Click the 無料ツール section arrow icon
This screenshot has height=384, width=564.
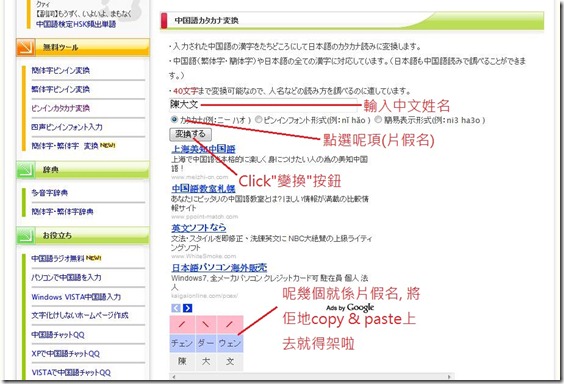click(x=26, y=47)
